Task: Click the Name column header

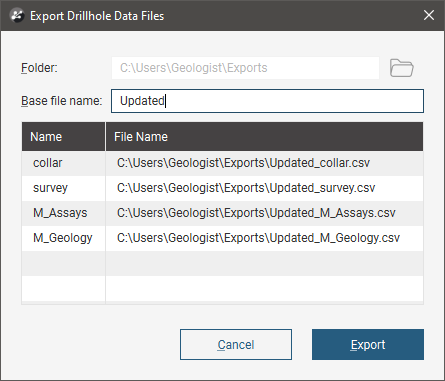Action: [63, 137]
